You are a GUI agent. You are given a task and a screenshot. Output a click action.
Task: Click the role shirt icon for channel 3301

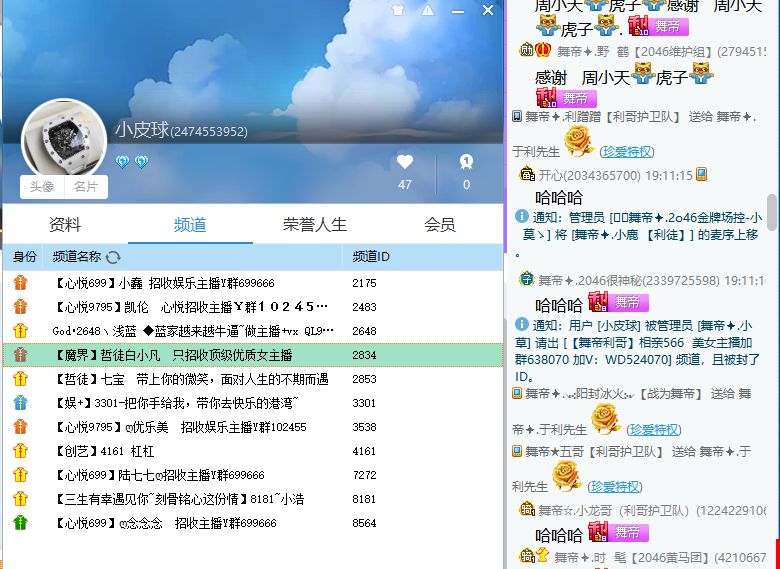coord(20,403)
